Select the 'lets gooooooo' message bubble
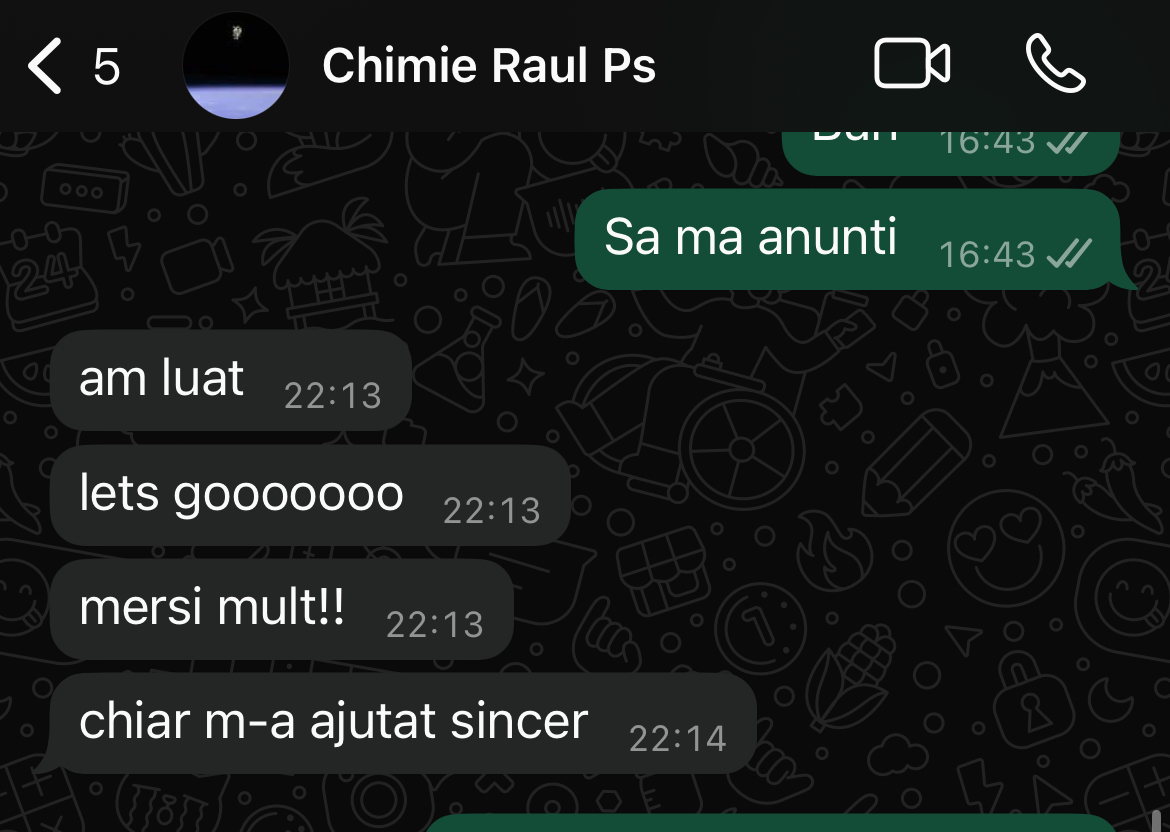 point(310,495)
